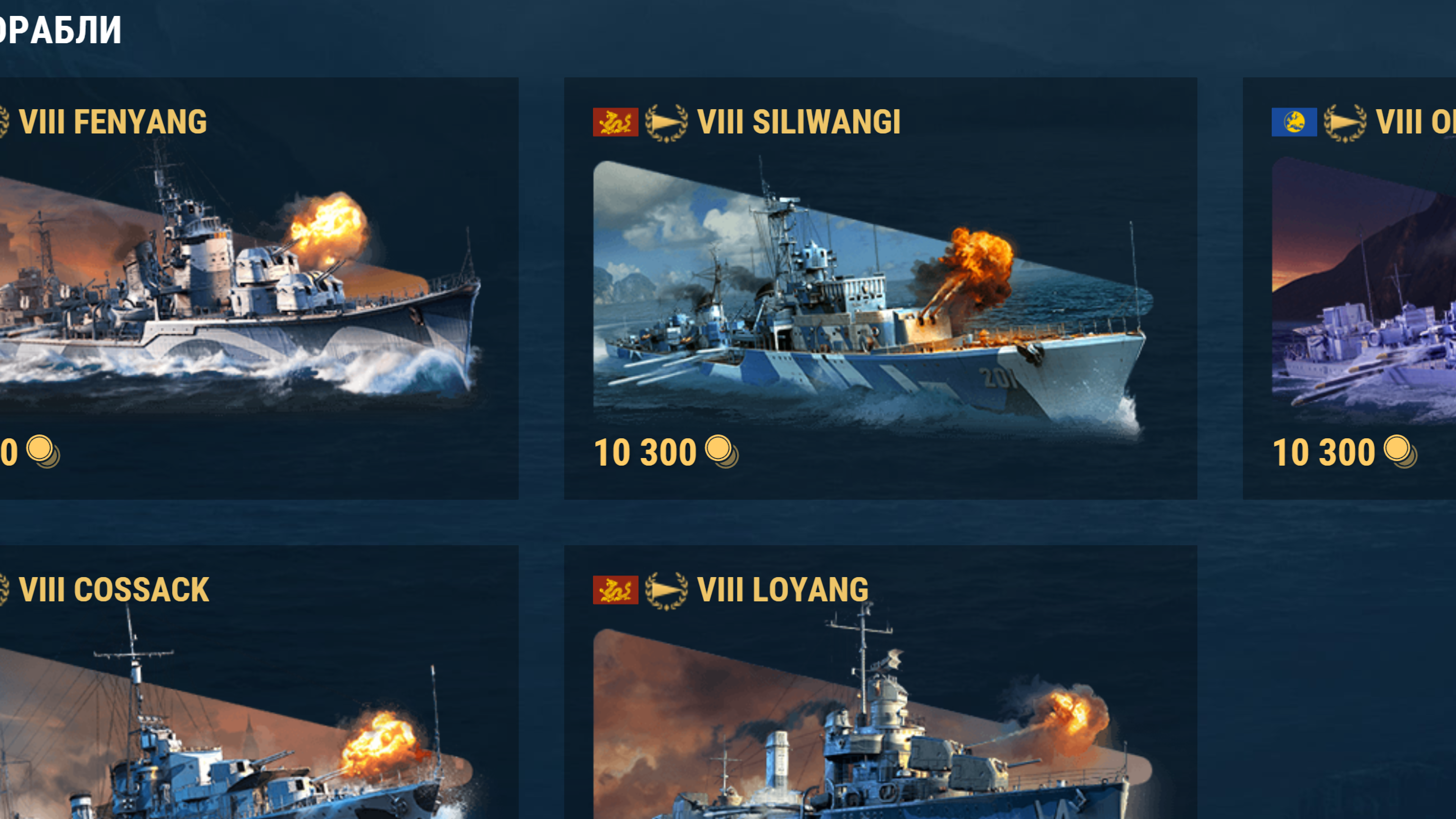Click the gold doubloon coin icon under Siliwangi
Viewport: 1456px width, 819px height.
coord(722,452)
